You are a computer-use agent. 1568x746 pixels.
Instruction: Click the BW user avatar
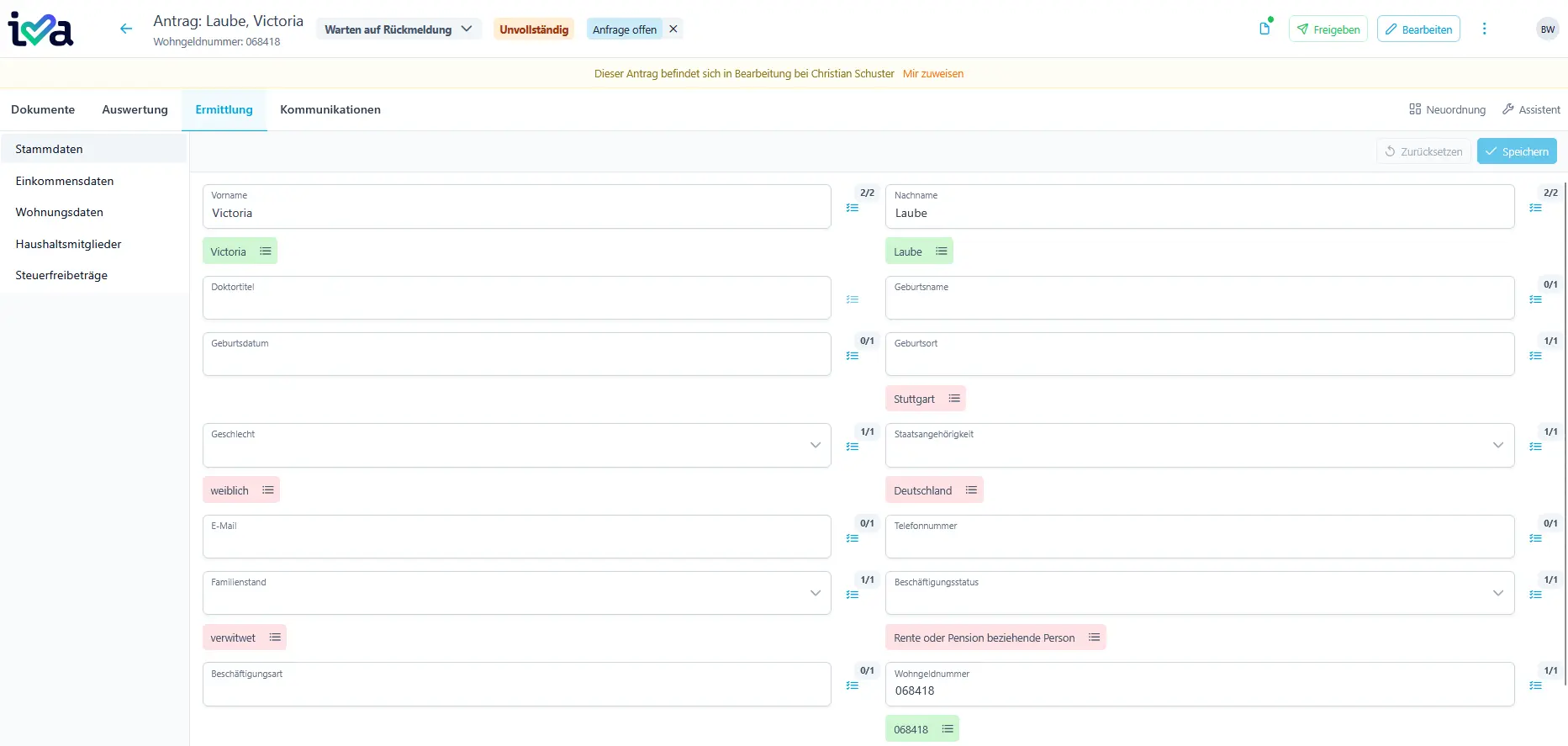click(1547, 29)
